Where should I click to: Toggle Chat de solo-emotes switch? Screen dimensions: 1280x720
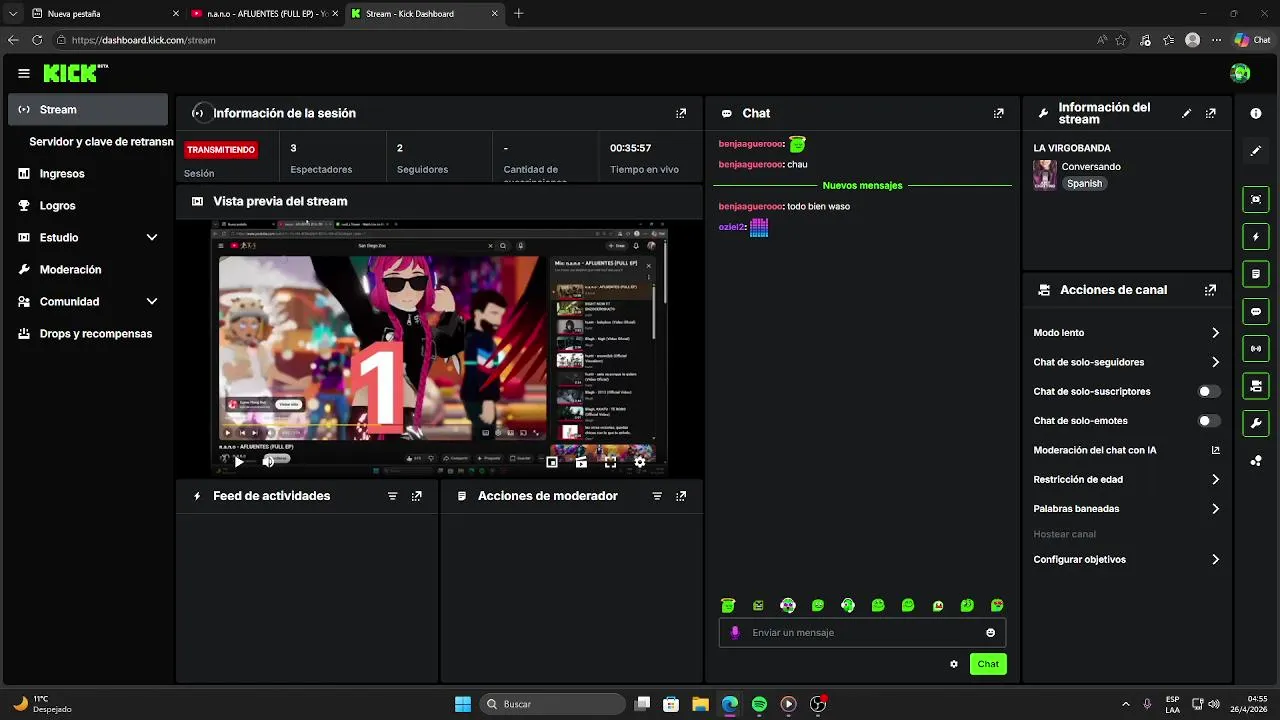tap(1209, 421)
